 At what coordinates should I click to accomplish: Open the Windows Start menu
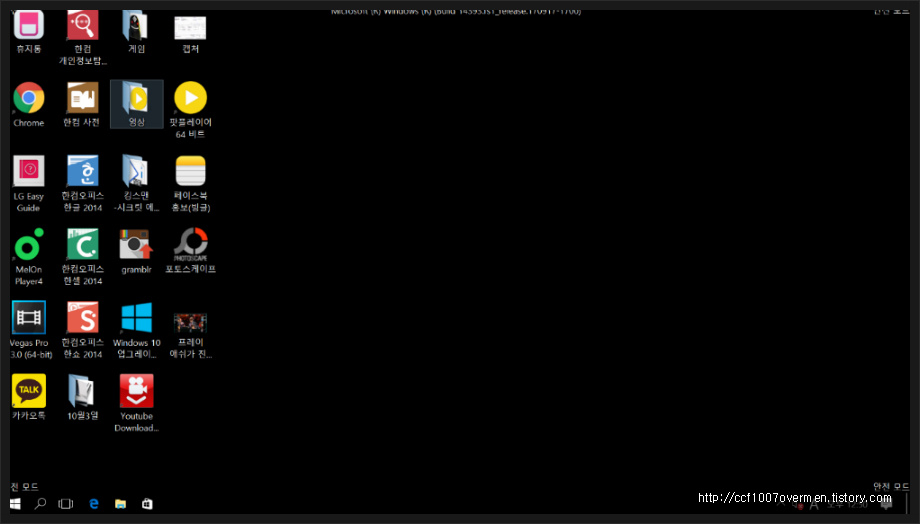click(15, 503)
